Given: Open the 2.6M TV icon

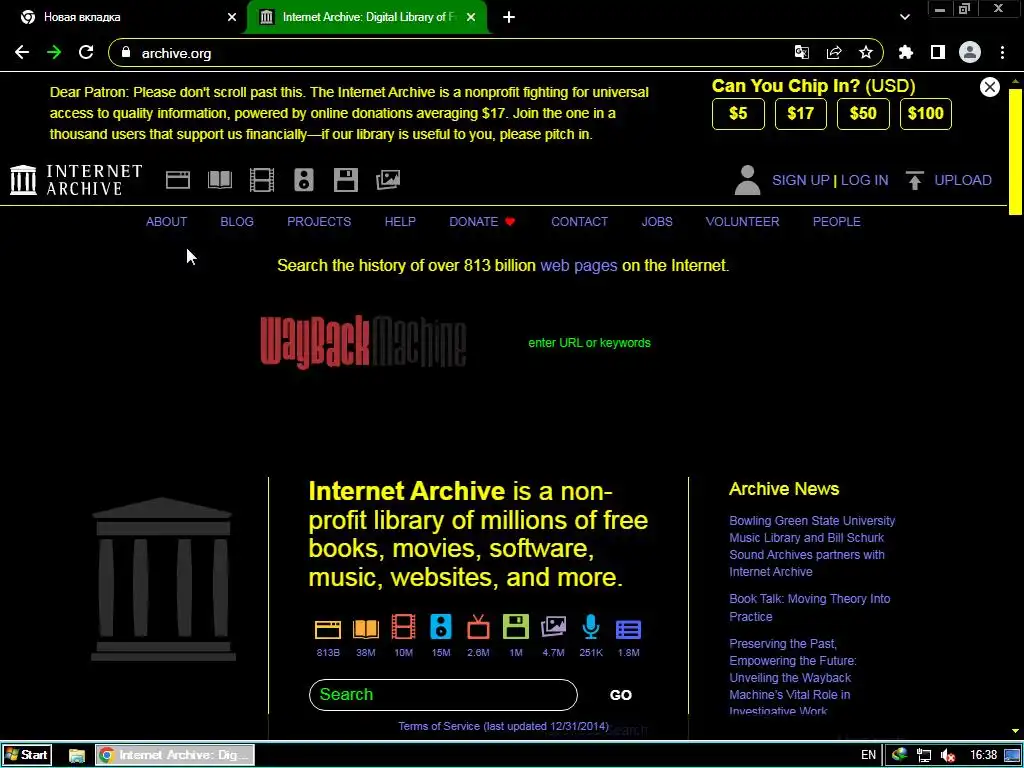Looking at the screenshot, I should point(478,627).
